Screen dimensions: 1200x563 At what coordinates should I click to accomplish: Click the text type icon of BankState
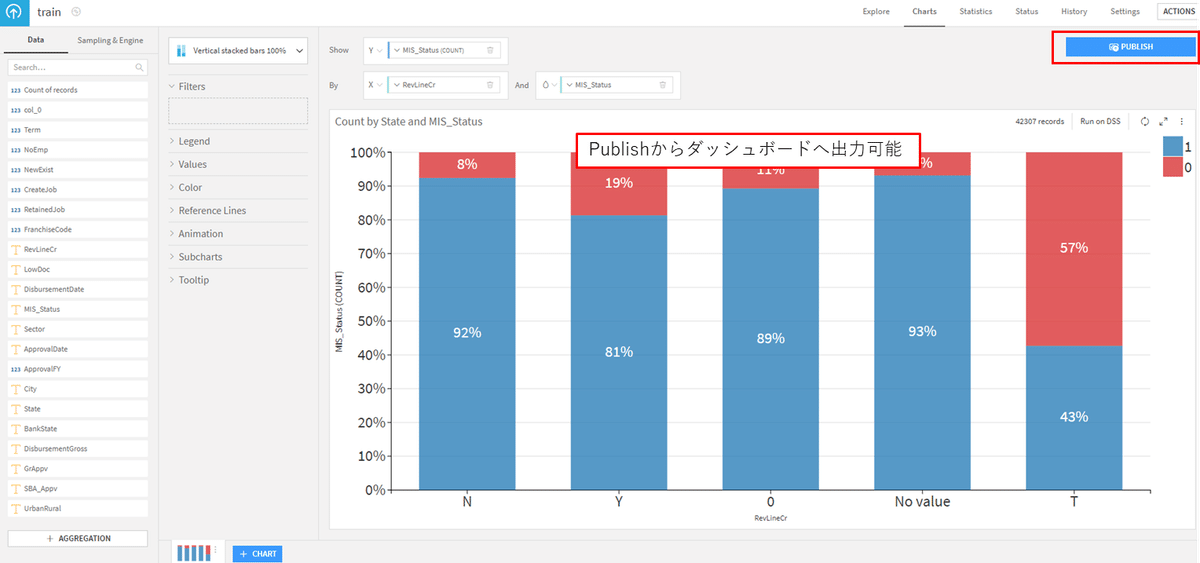(16, 429)
